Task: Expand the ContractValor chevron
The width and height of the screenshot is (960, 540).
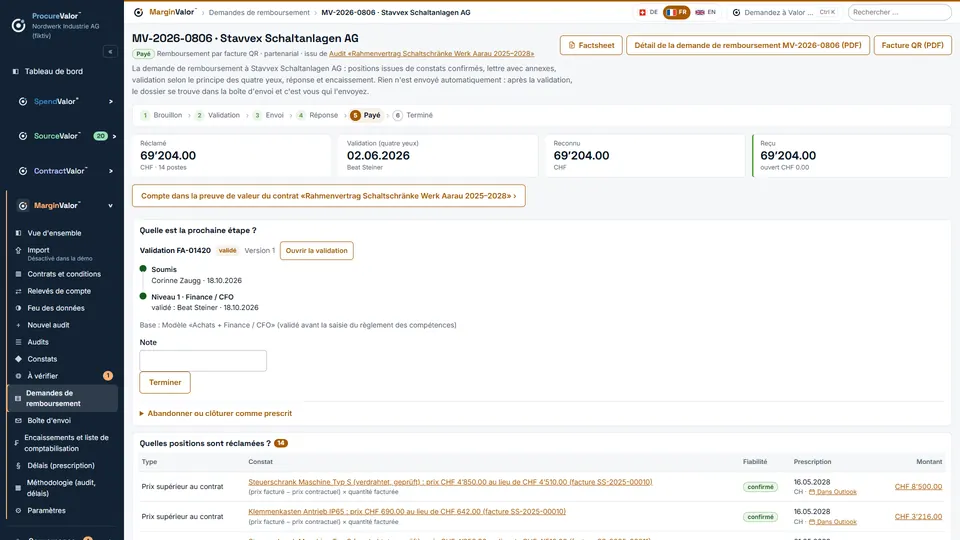Action: [111, 171]
